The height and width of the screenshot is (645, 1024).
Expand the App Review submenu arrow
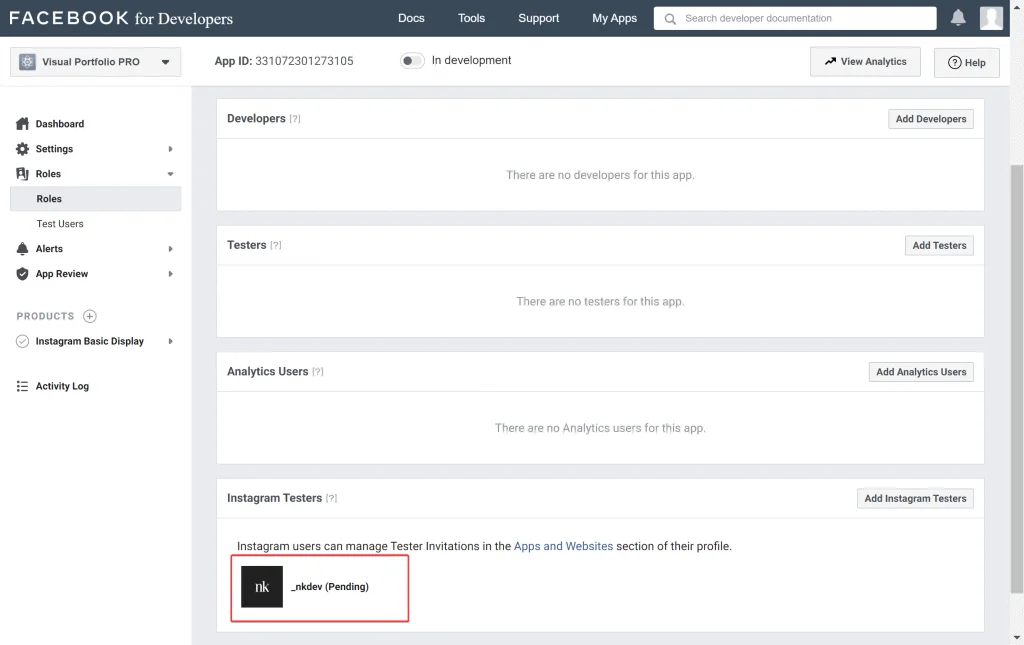[x=170, y=274]
